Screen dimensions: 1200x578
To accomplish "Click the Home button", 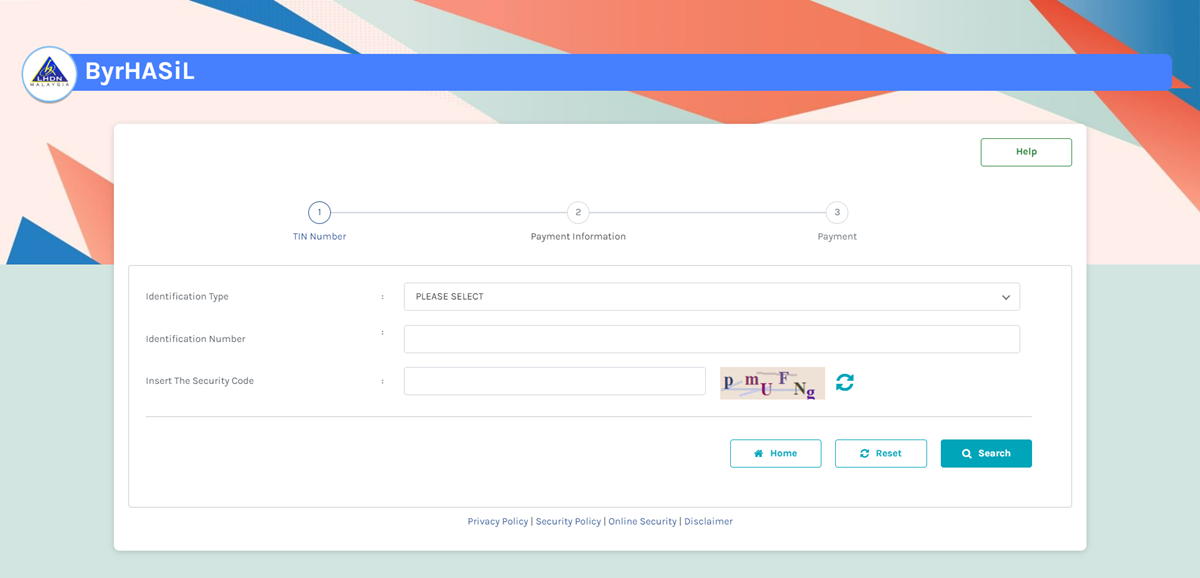I will point(775,453).
